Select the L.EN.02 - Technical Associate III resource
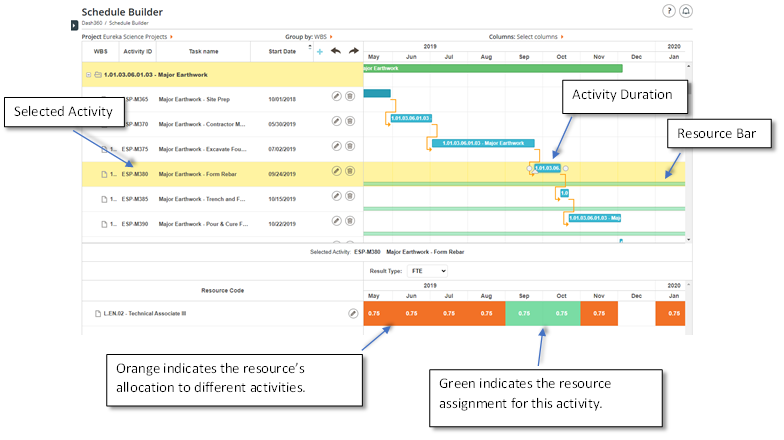784x440 pixels. click(144, 314)
